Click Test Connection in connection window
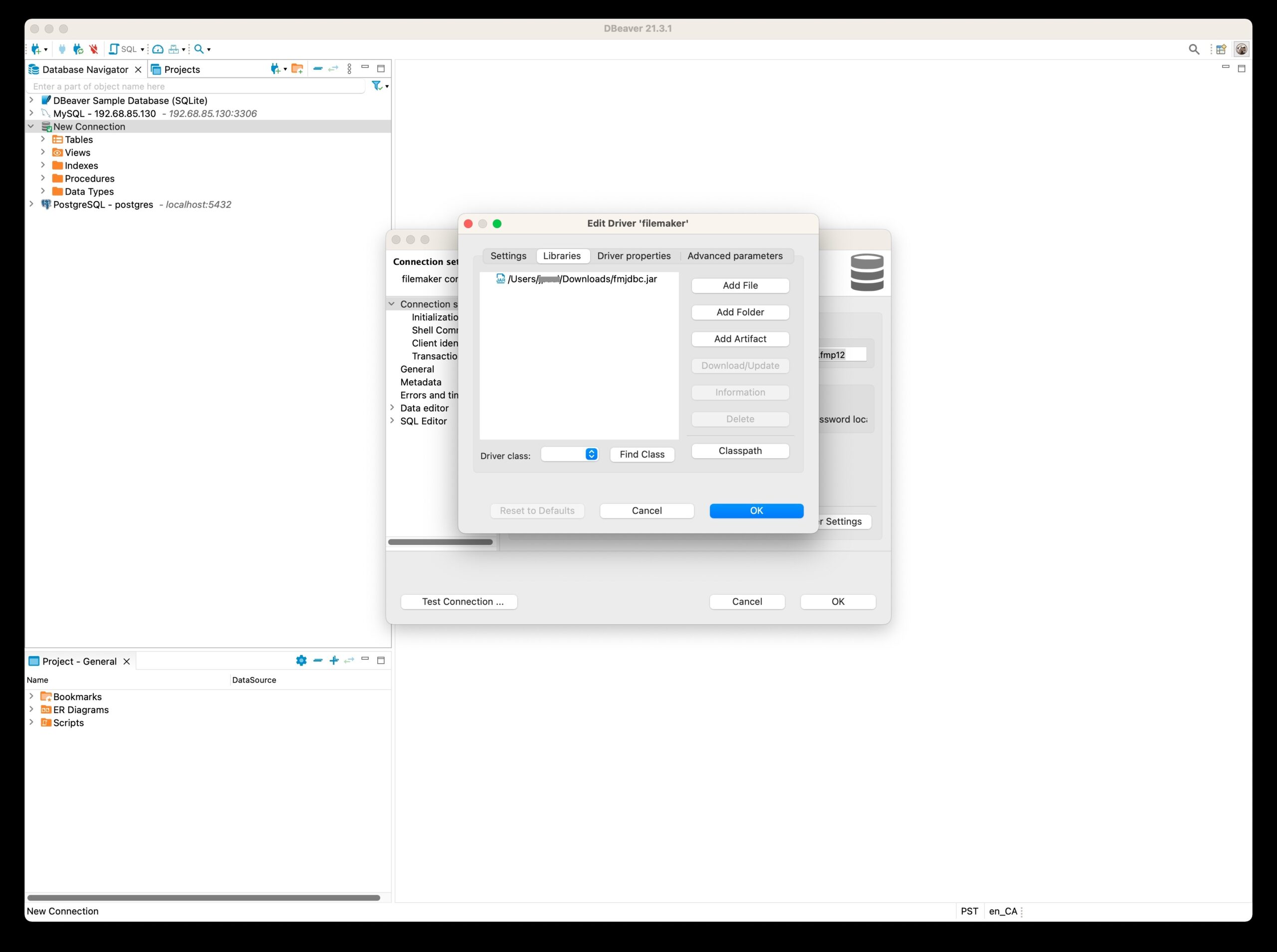This screenshot has width=1277, height=952. tap(459, 602)
